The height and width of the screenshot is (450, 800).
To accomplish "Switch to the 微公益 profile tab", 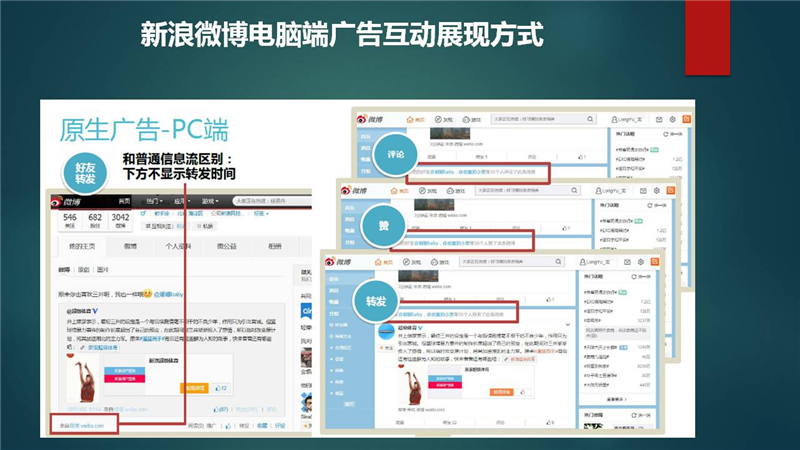I will [227, 246].
